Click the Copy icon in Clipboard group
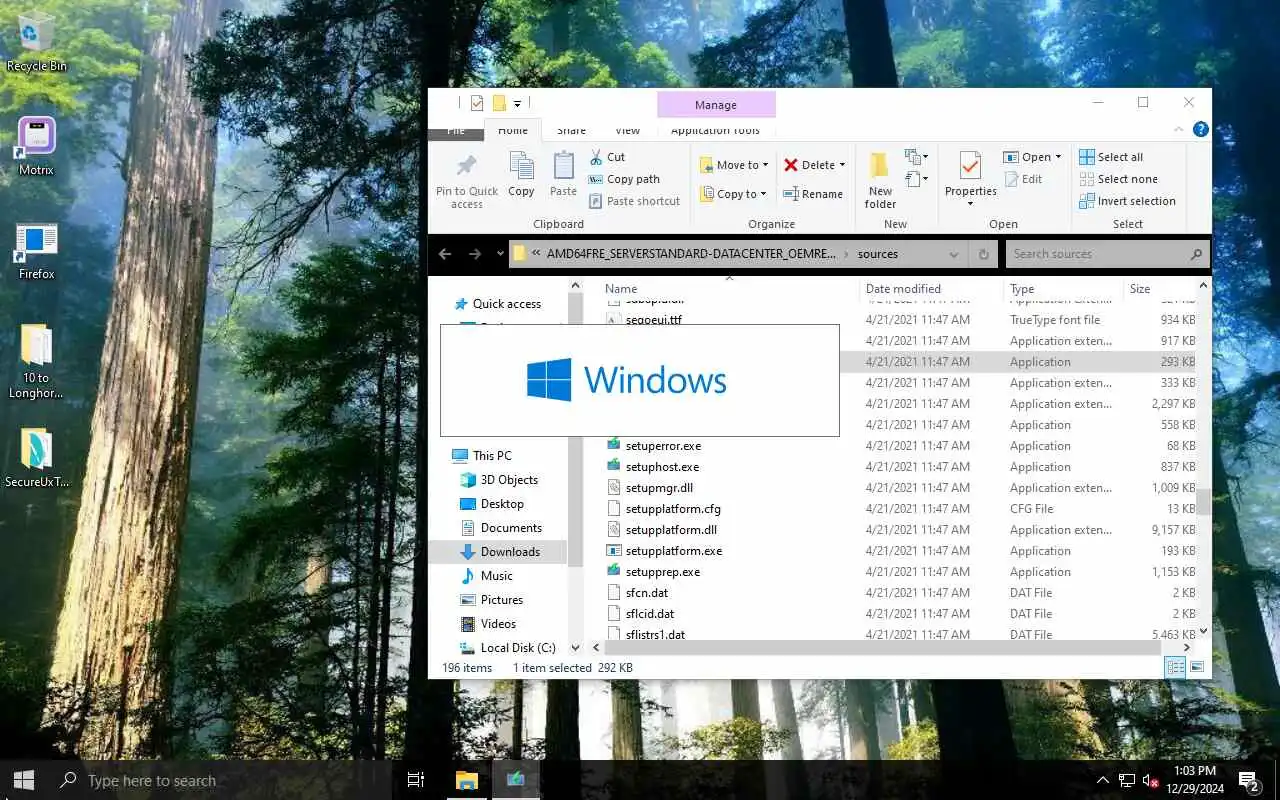Image resolution: width=1280 pixels, height=800 pixels. (x=521, y=166)
